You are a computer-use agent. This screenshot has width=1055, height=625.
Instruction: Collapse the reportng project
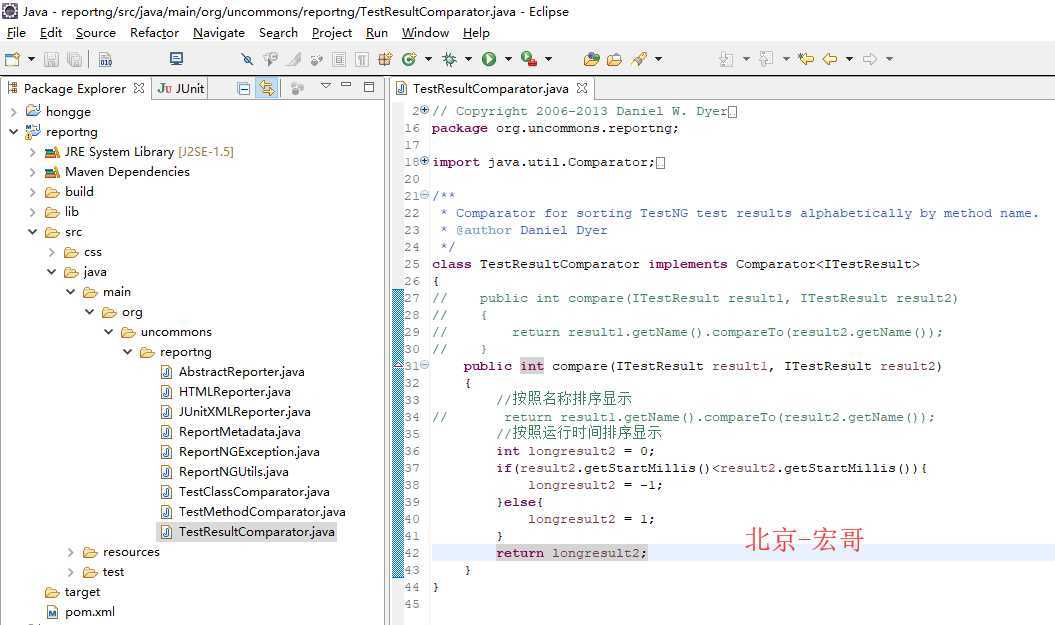pos(13,132)
